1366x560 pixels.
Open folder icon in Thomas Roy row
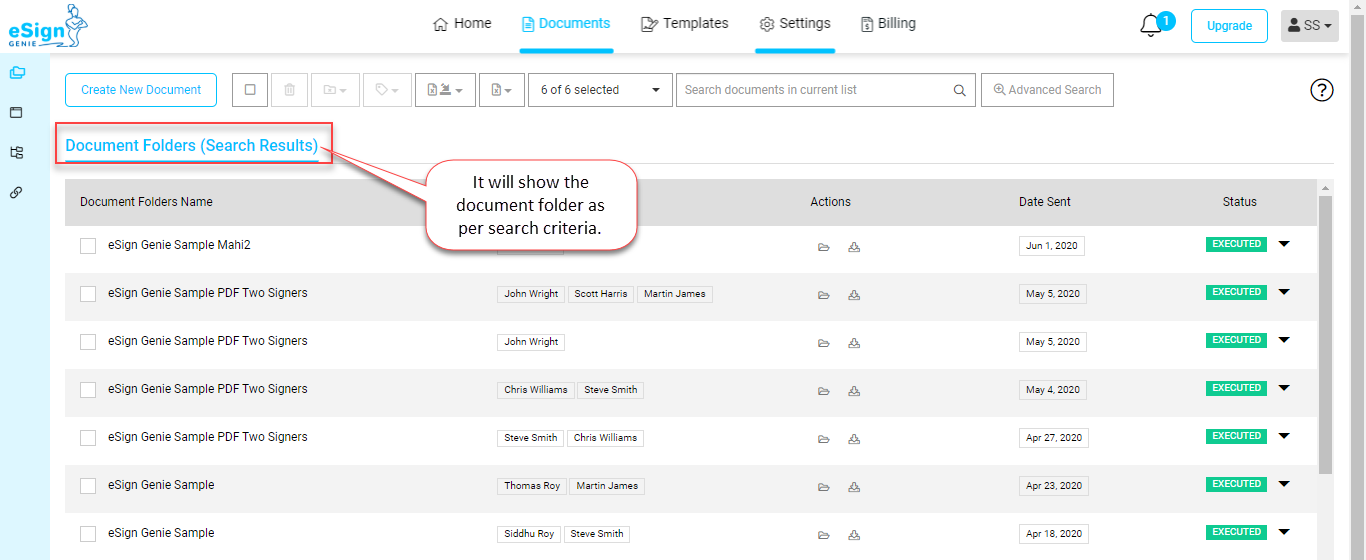[x=824, y=487]
